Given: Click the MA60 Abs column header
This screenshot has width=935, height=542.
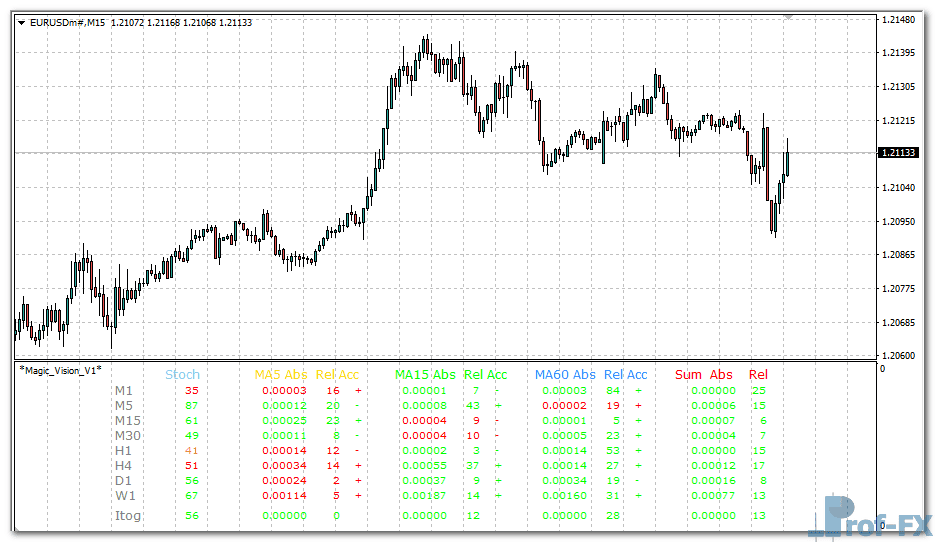Looking at the screenshot, I should point(565,375).
